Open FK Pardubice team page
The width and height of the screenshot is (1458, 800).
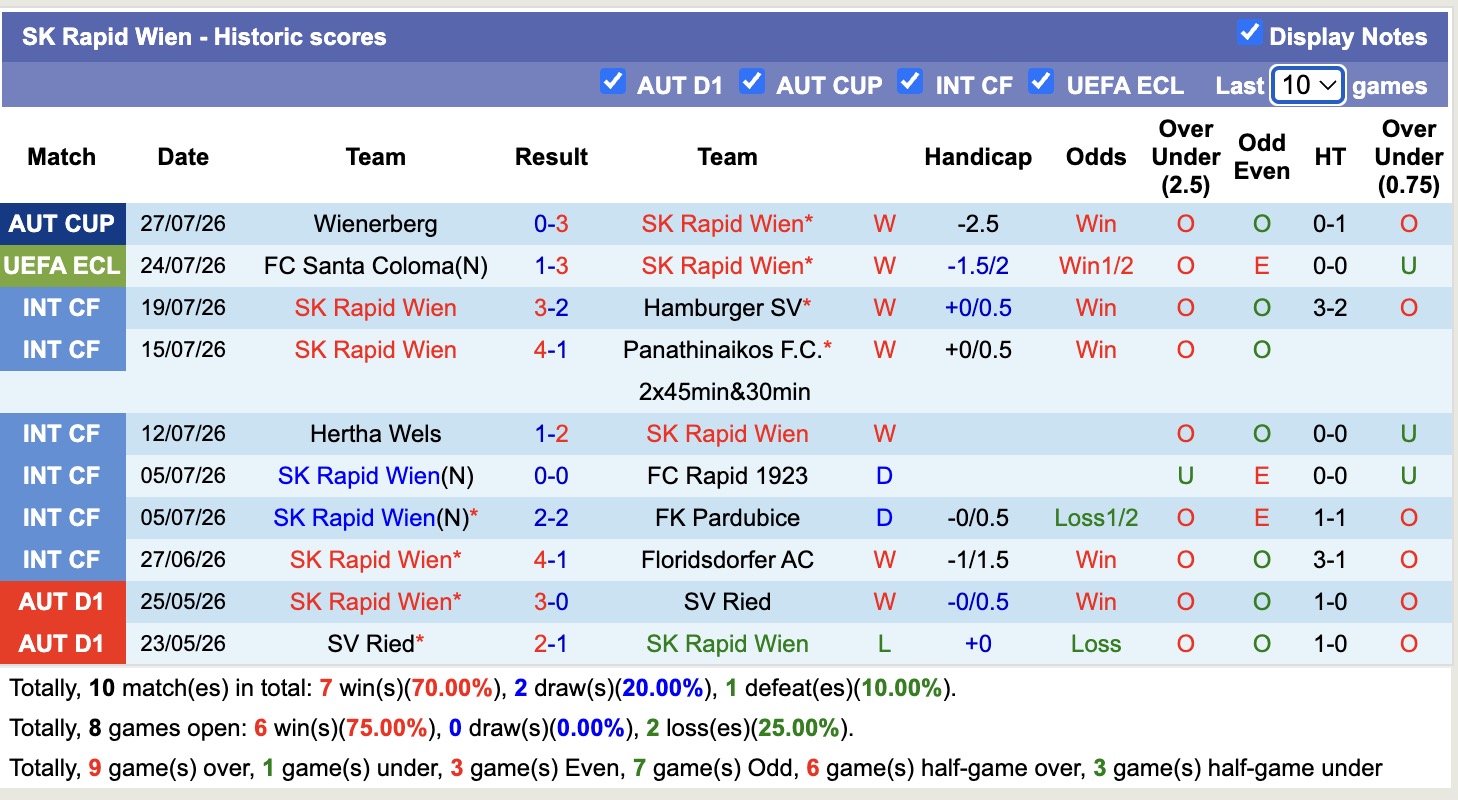(x=727, y=518)
